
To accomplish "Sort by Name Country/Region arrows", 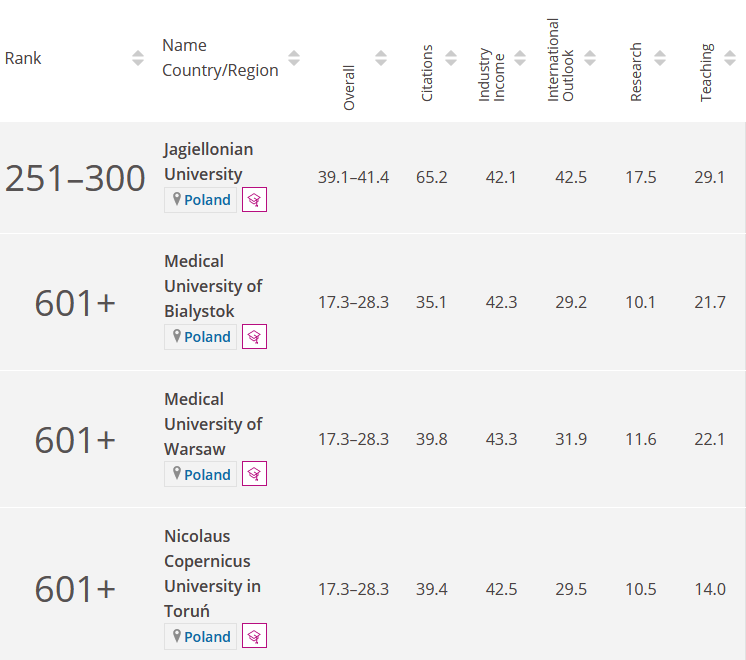I will click(293, 58).
